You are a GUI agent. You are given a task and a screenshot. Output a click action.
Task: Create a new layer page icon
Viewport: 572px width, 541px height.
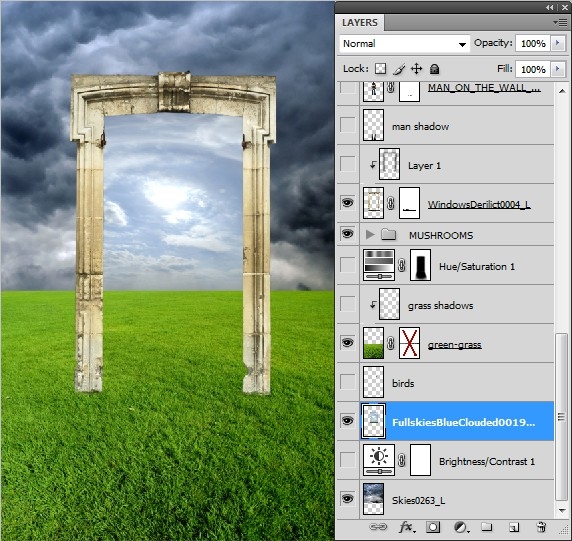514,527
